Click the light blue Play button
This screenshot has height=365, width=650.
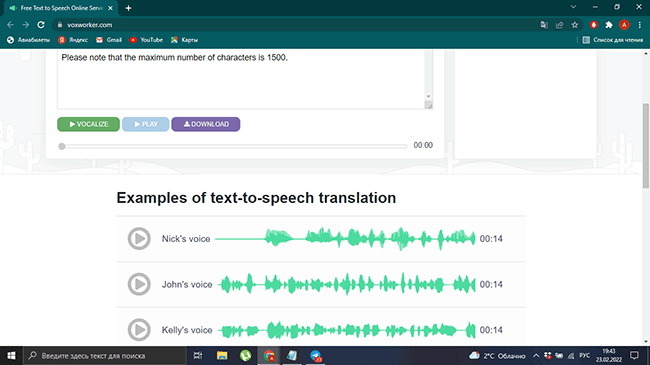pos(146,124)
